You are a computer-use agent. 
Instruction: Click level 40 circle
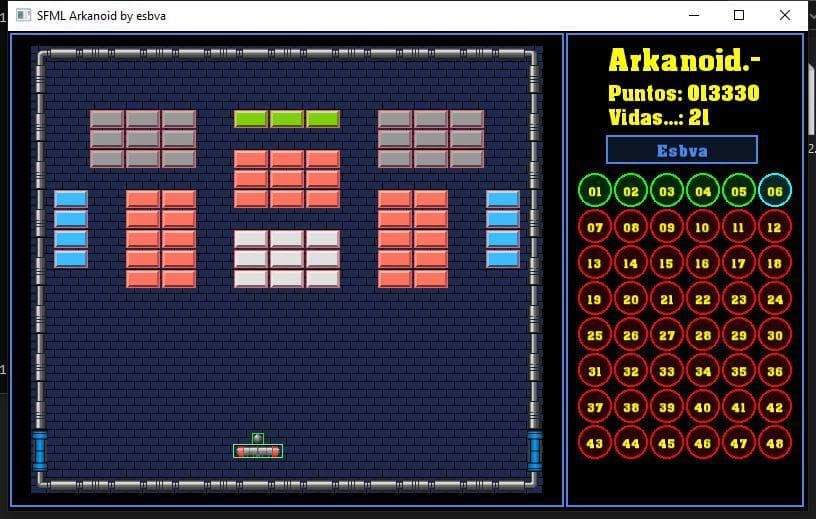(703, 407)
